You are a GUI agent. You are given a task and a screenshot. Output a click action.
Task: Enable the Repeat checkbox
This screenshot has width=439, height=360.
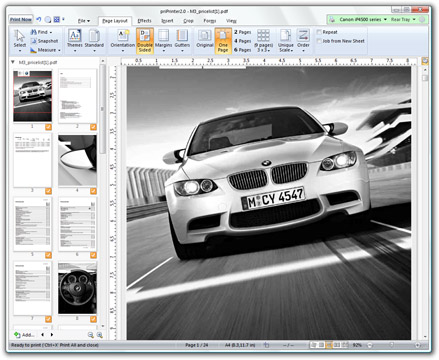(x=319, y=32)
